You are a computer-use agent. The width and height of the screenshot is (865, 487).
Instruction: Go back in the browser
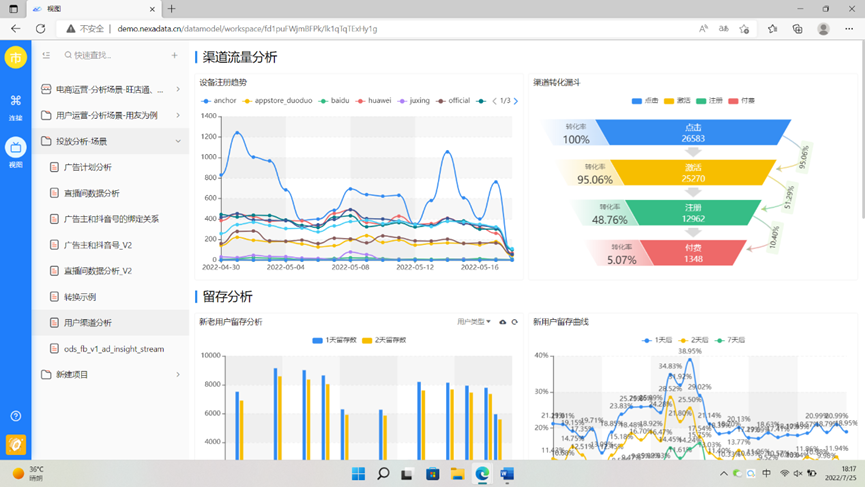15,29
